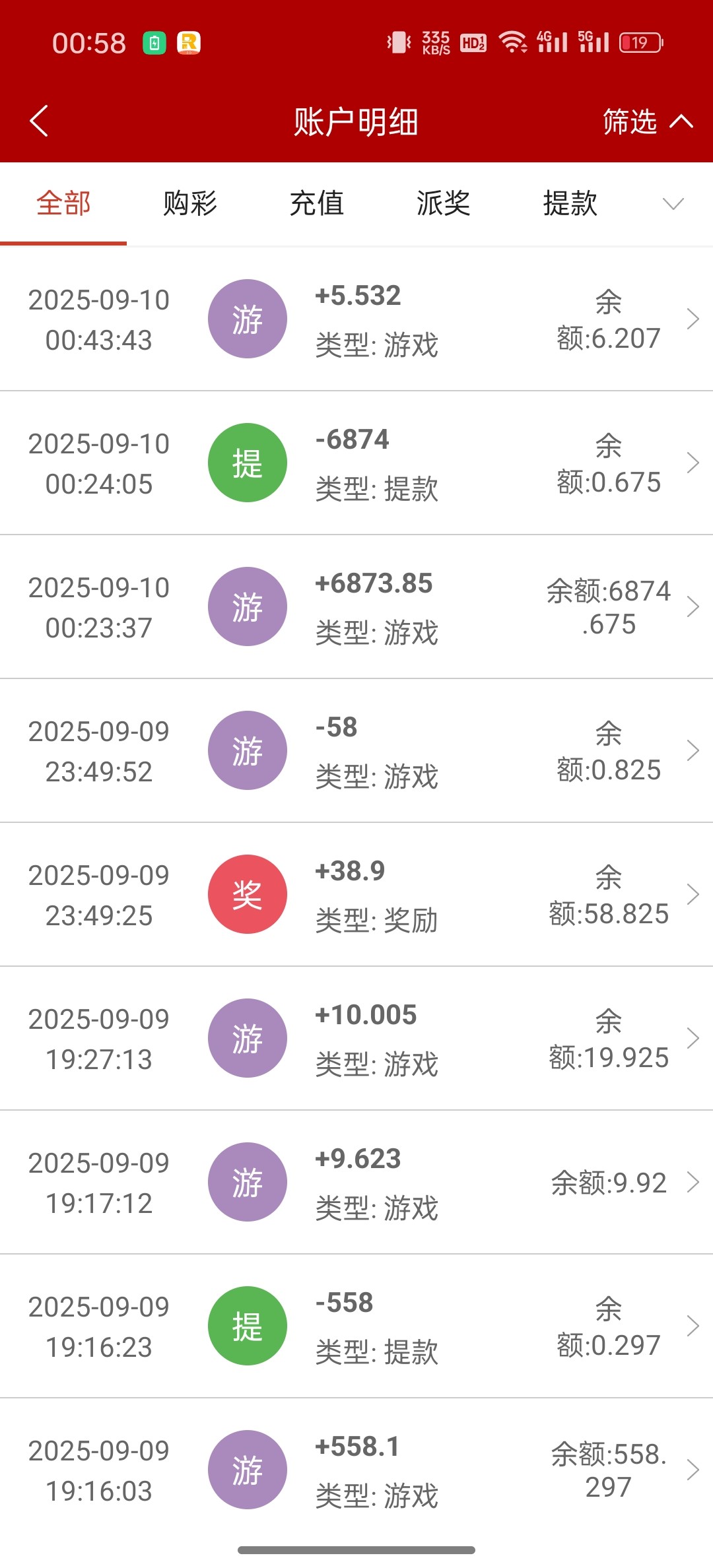Open the 提款 tab
The width and height of the screenshot is (713, 1568).
[570, 203]
